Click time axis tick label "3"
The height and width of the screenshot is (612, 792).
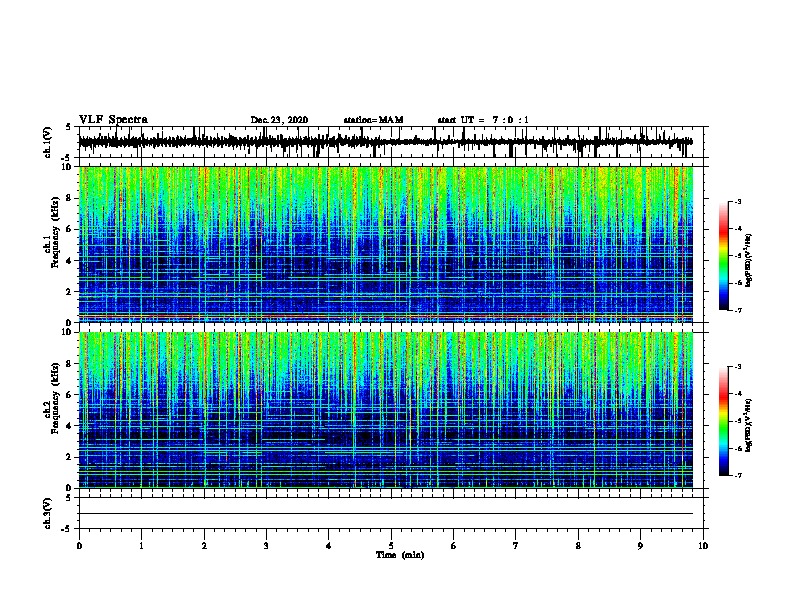[266, 545]
